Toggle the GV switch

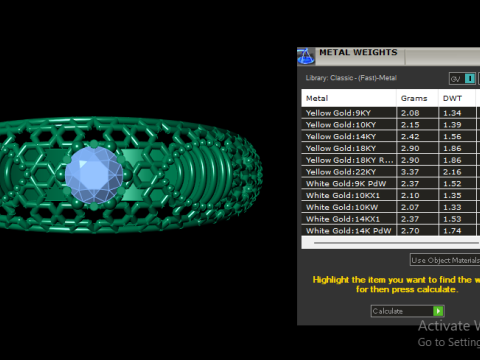pos(462,79)
